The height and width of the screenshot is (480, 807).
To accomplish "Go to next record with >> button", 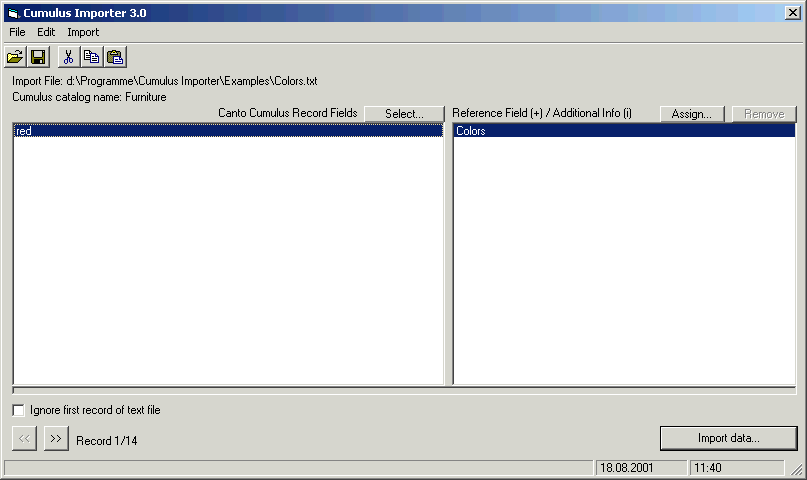I will pyautogui.click(x=56, y=439).
